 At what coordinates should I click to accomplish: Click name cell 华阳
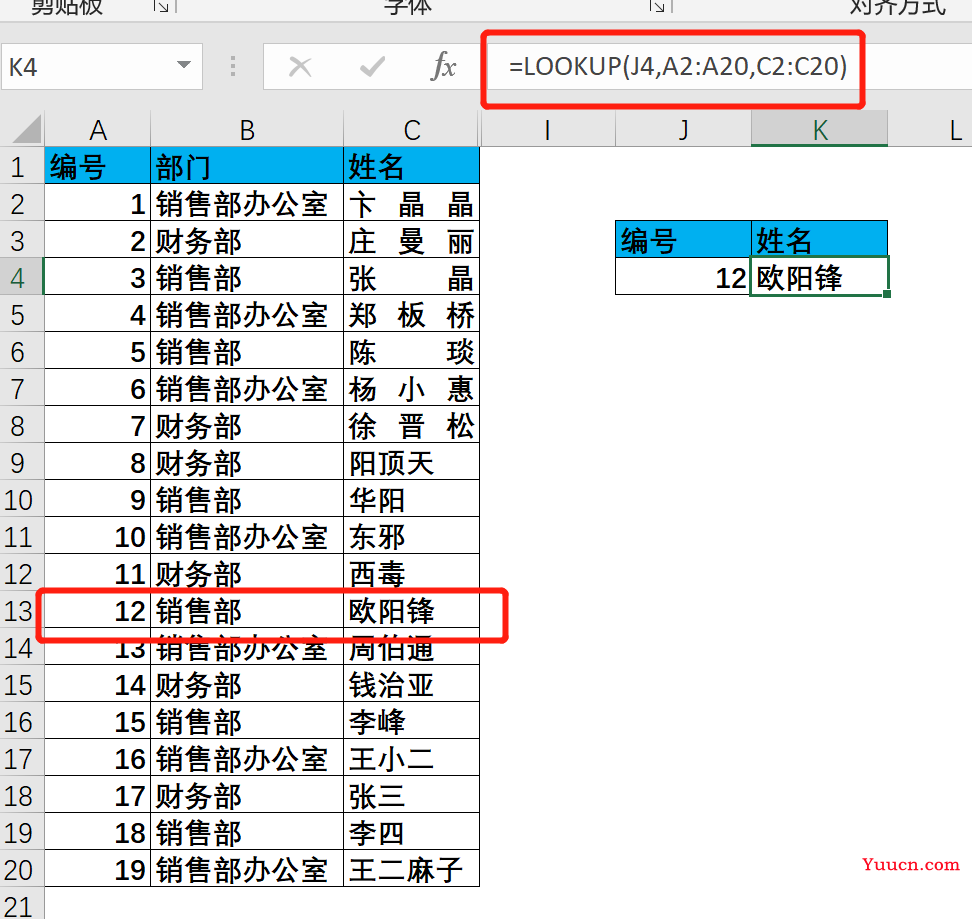412,499
